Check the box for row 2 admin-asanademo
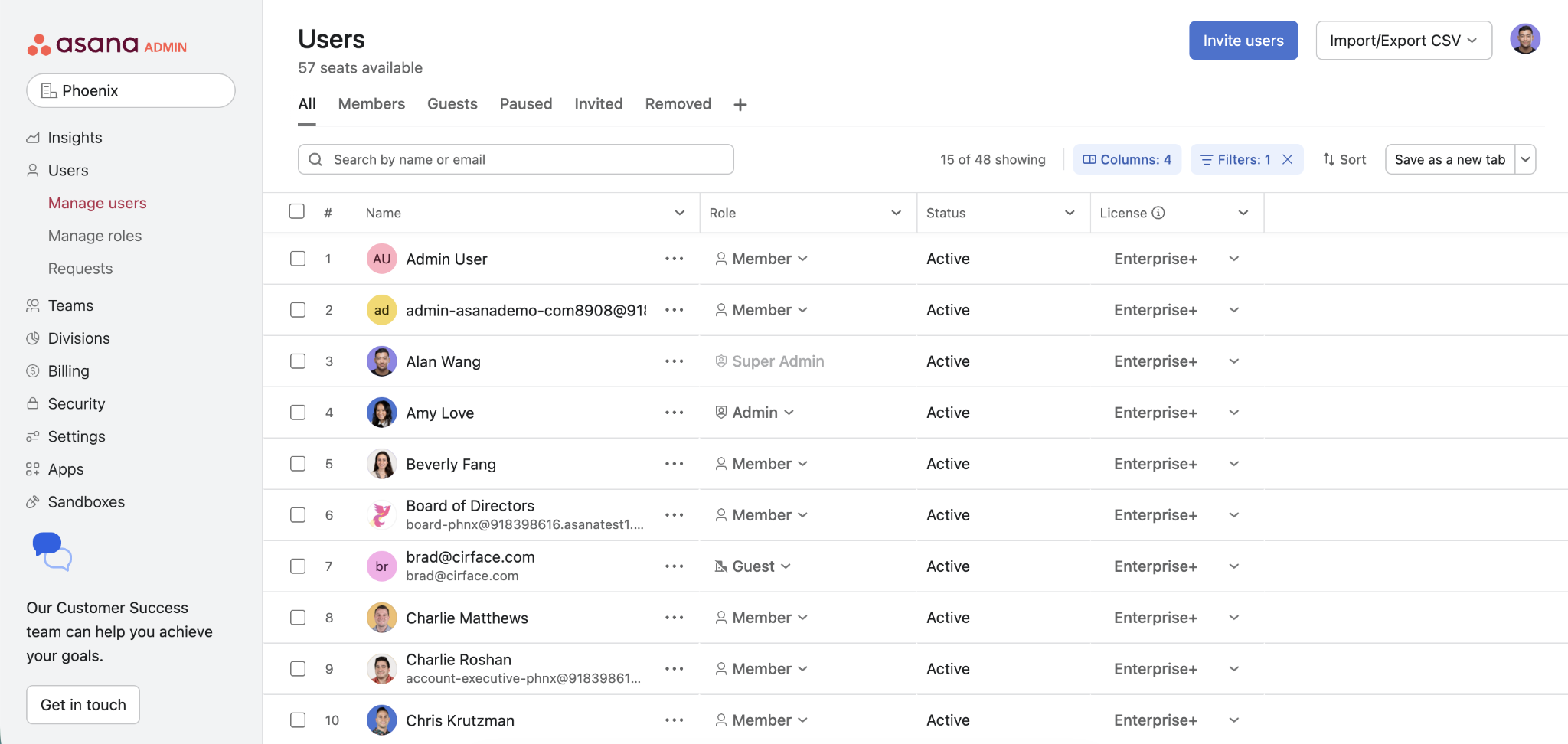 [298, 310]
